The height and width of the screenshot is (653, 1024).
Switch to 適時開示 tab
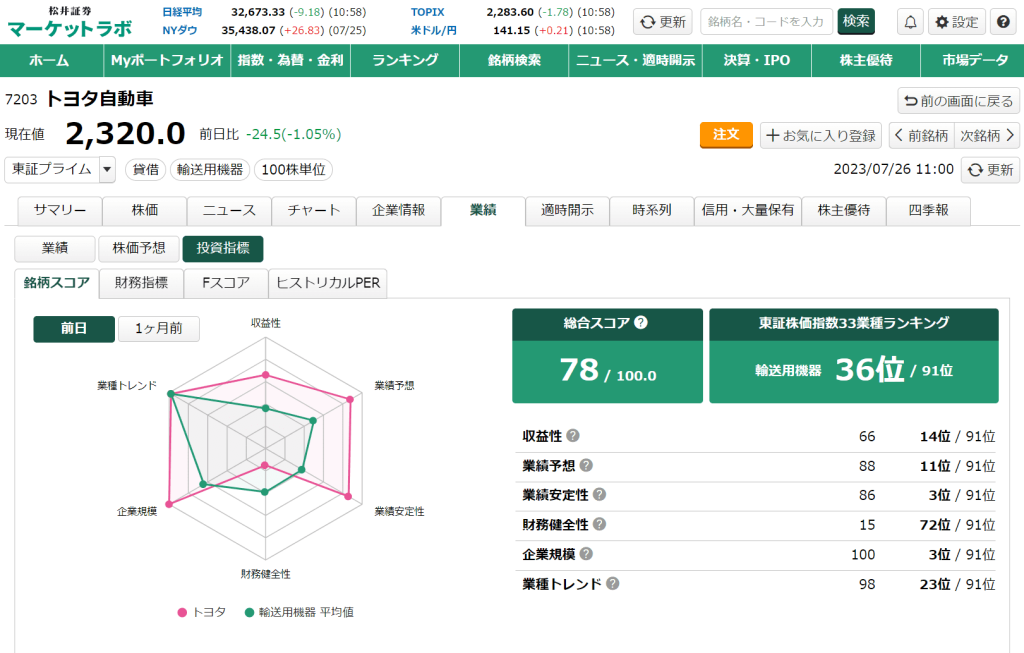[568, 210]
